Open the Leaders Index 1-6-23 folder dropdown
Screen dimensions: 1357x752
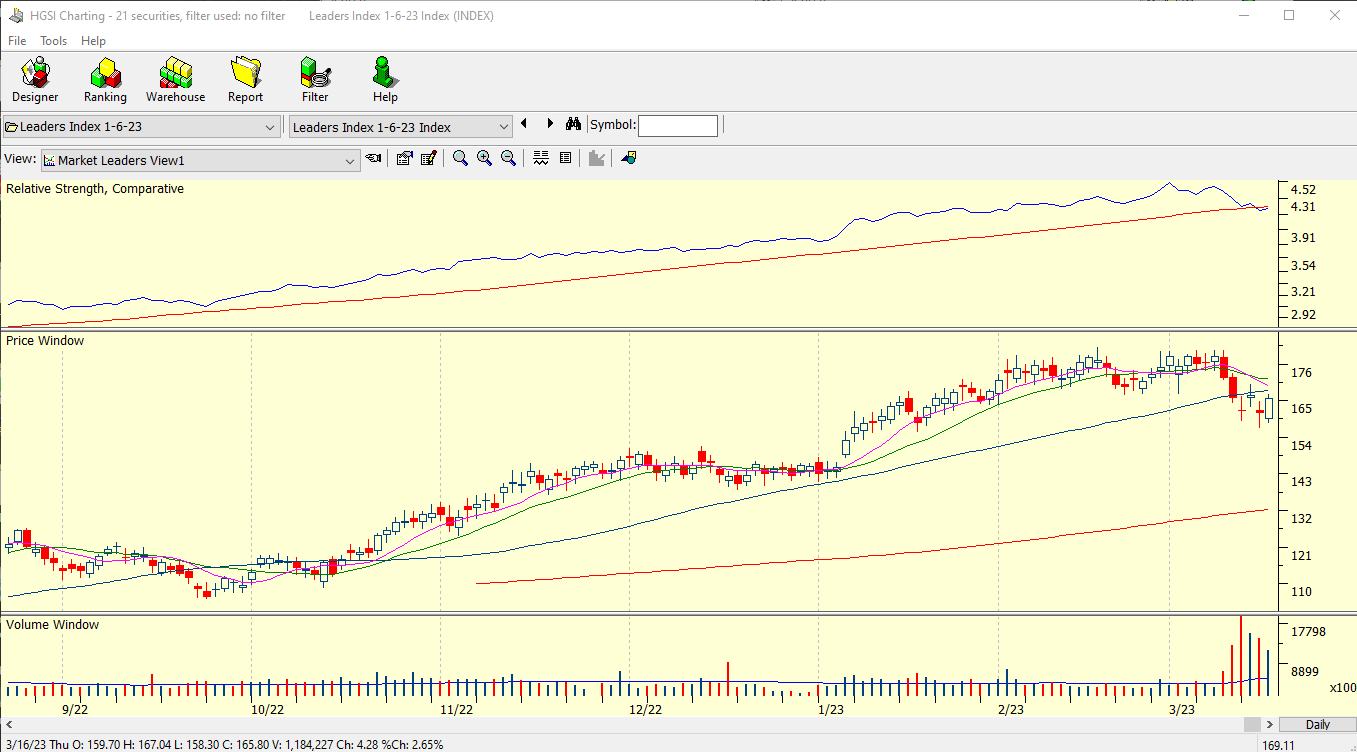coord(141,127)
